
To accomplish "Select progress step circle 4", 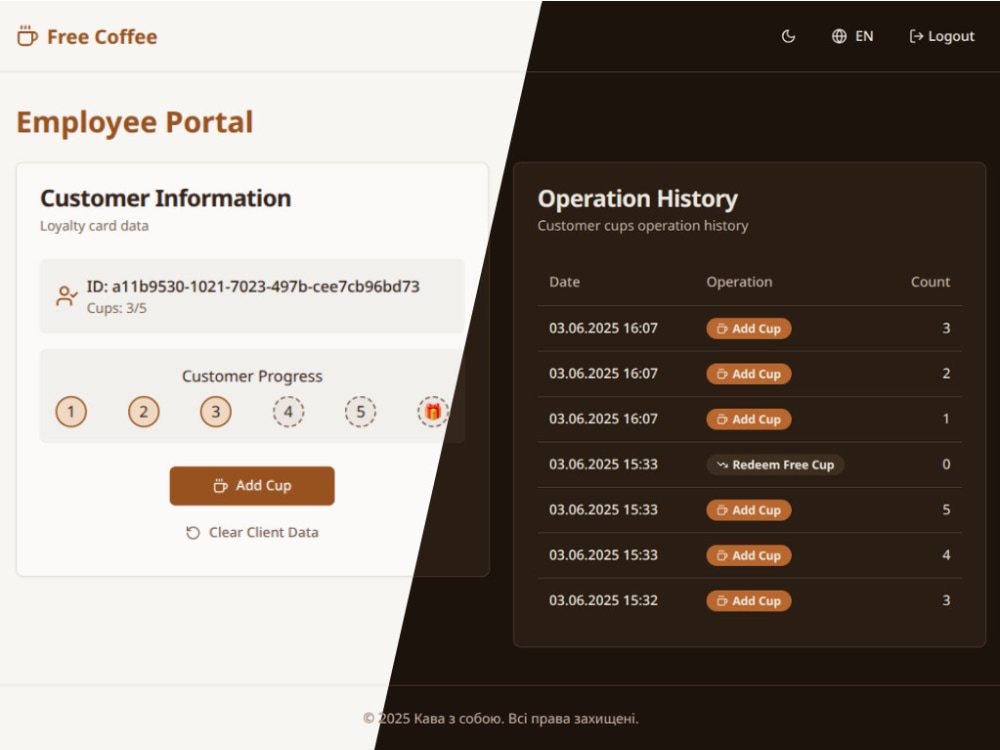I will tap(288, 412).
